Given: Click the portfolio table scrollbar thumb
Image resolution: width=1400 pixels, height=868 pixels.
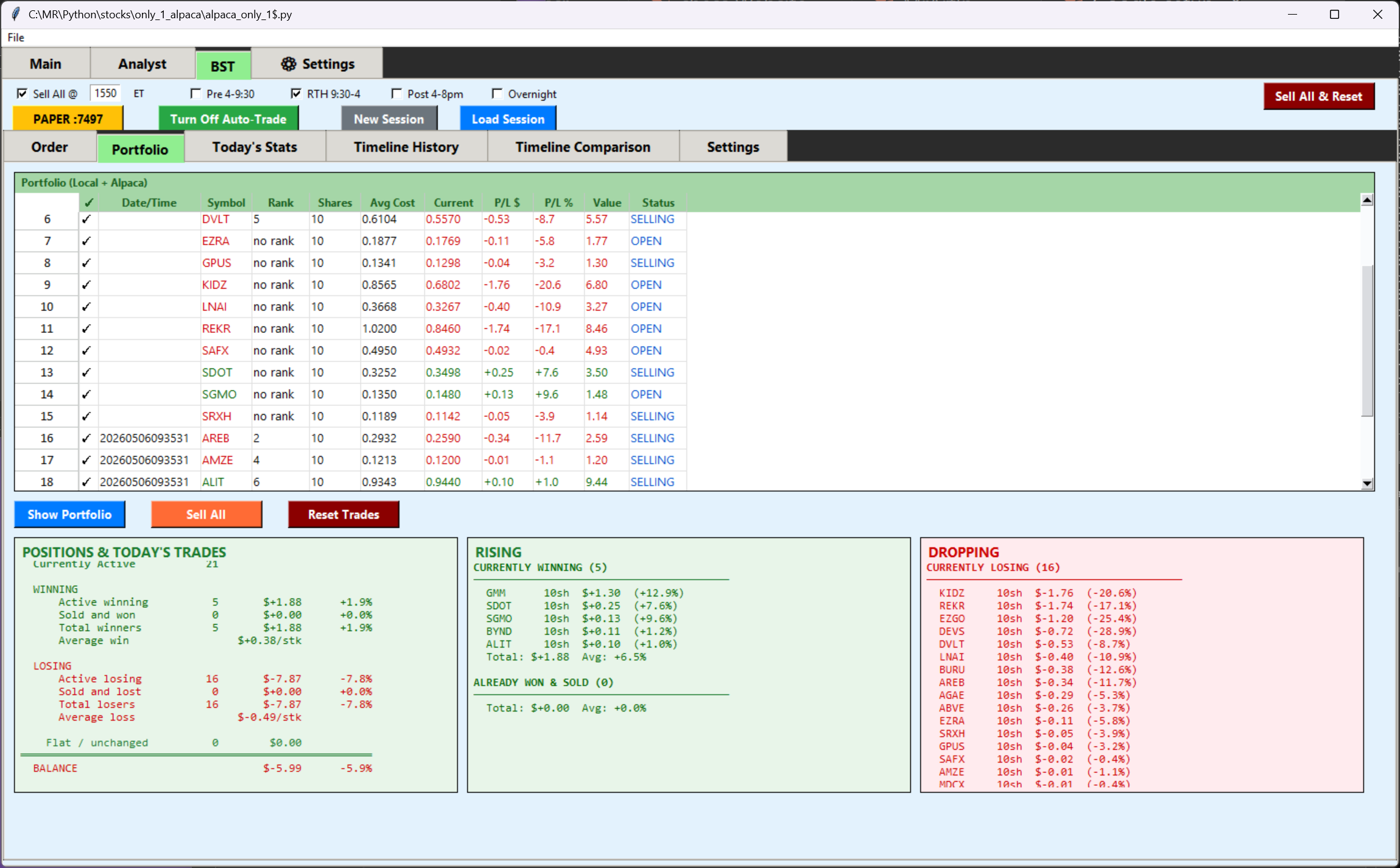Looking at the screenshot, I should coord(1367,341).
